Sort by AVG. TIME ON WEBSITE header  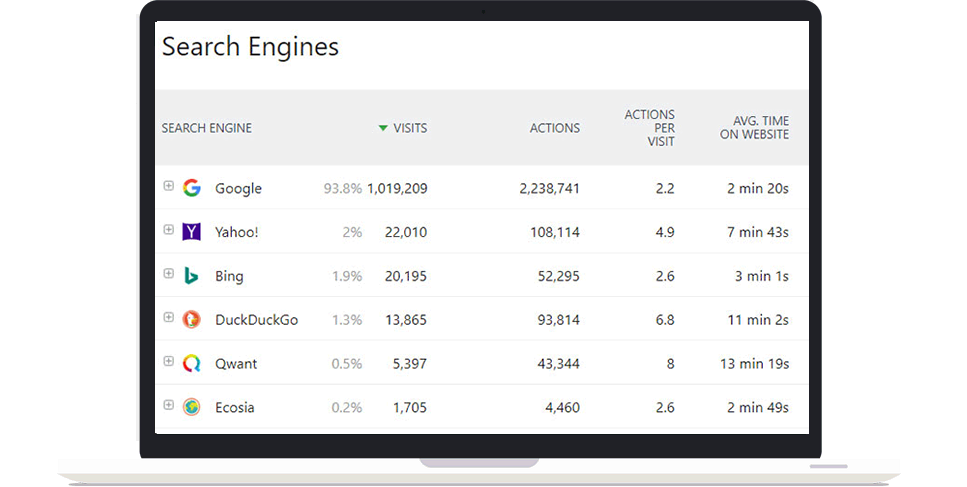coord(754,128)
